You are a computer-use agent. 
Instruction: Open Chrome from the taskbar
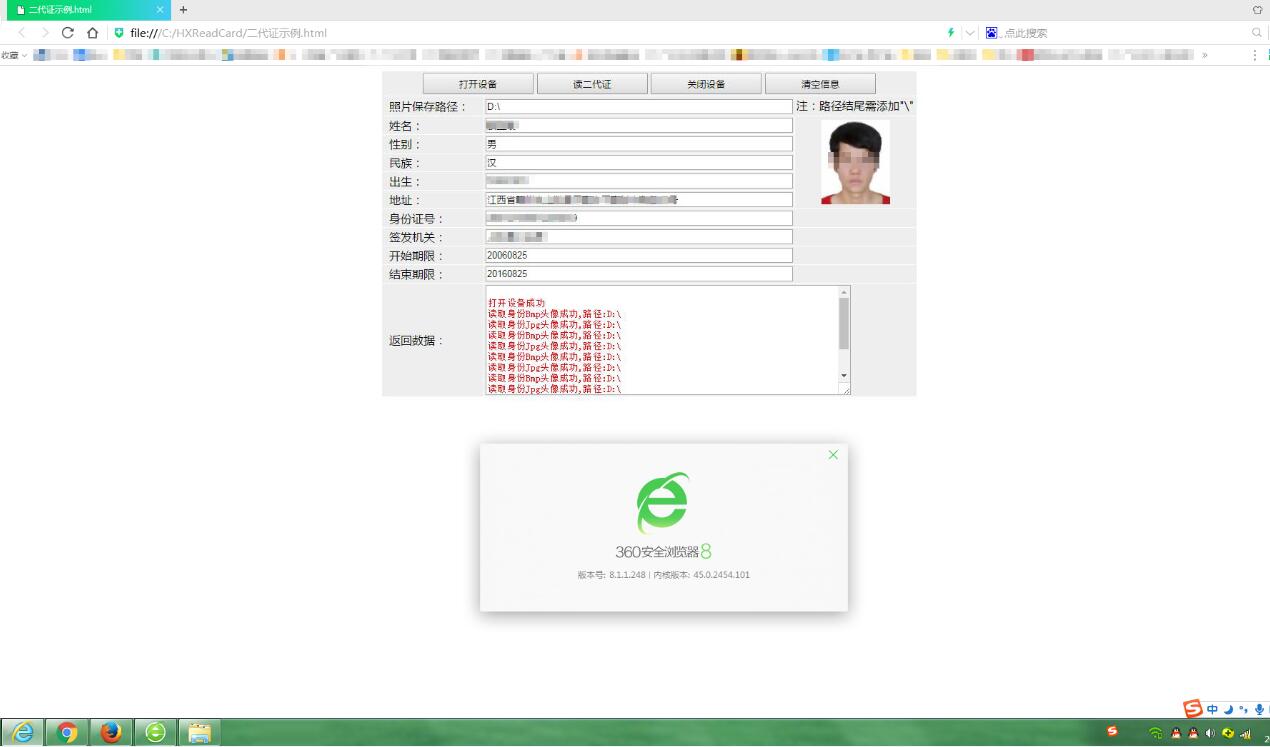click(67, 731)
